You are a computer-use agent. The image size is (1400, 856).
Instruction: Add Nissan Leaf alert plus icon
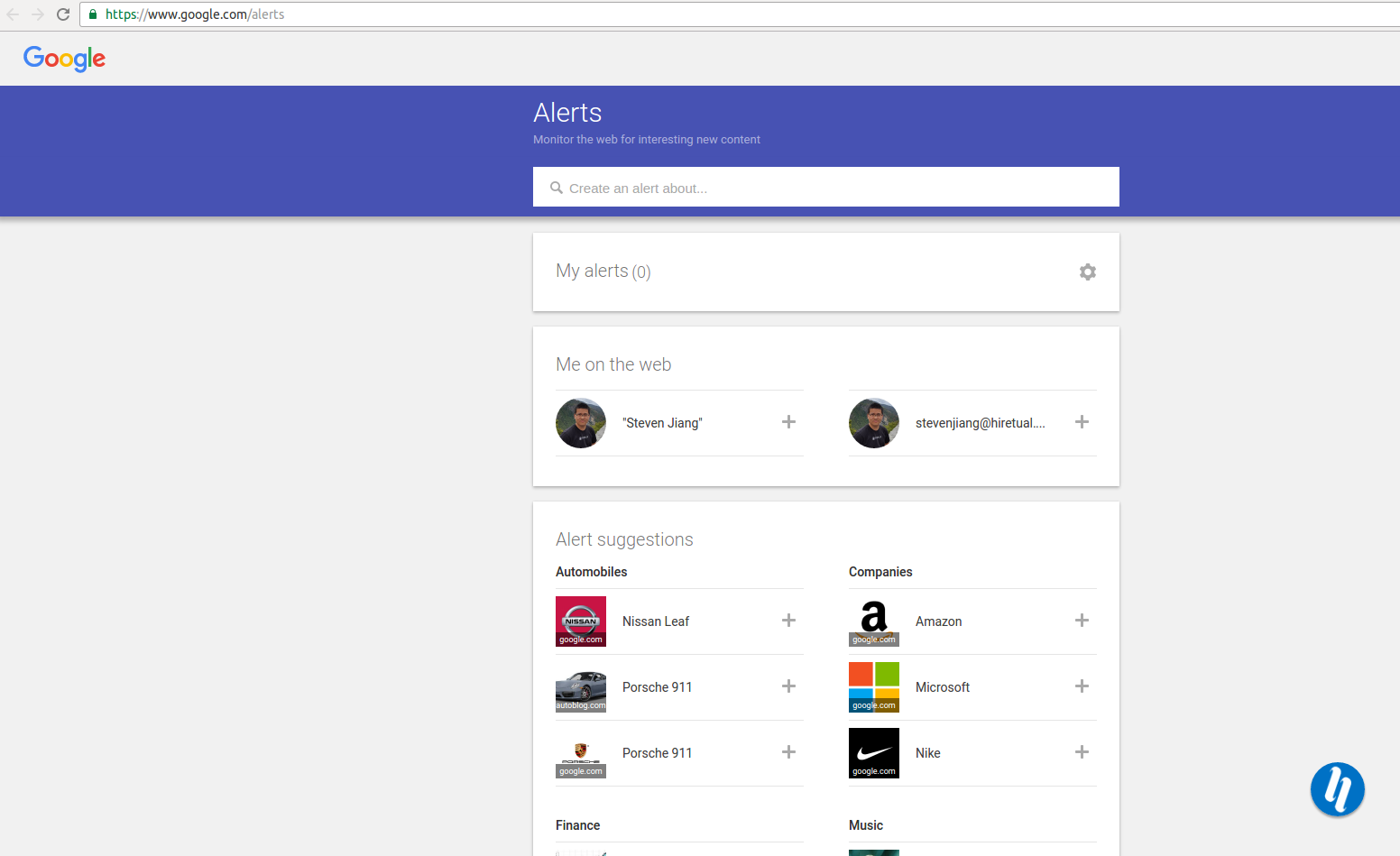(788, 621)
